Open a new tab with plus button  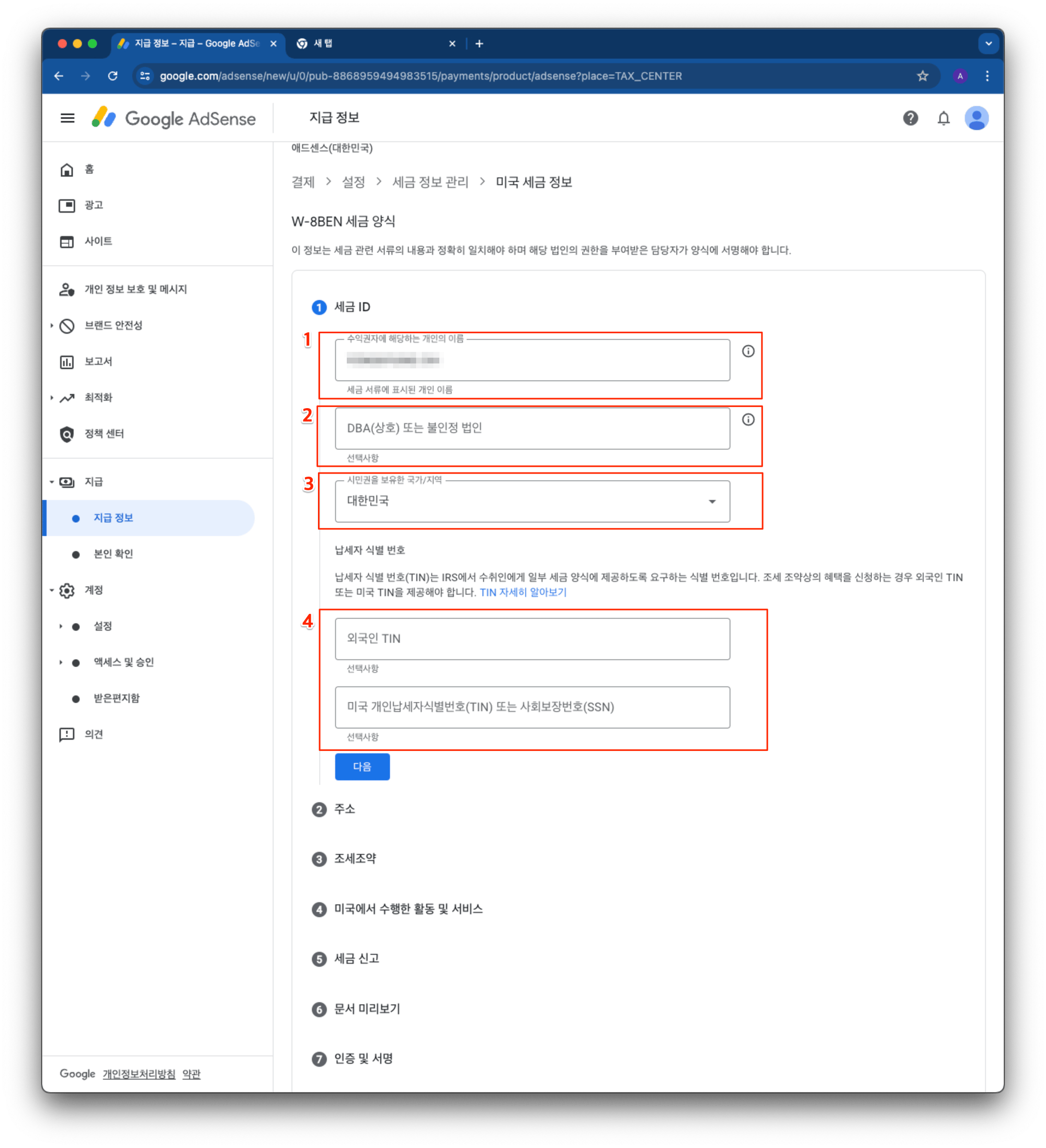tap(479, 43)
